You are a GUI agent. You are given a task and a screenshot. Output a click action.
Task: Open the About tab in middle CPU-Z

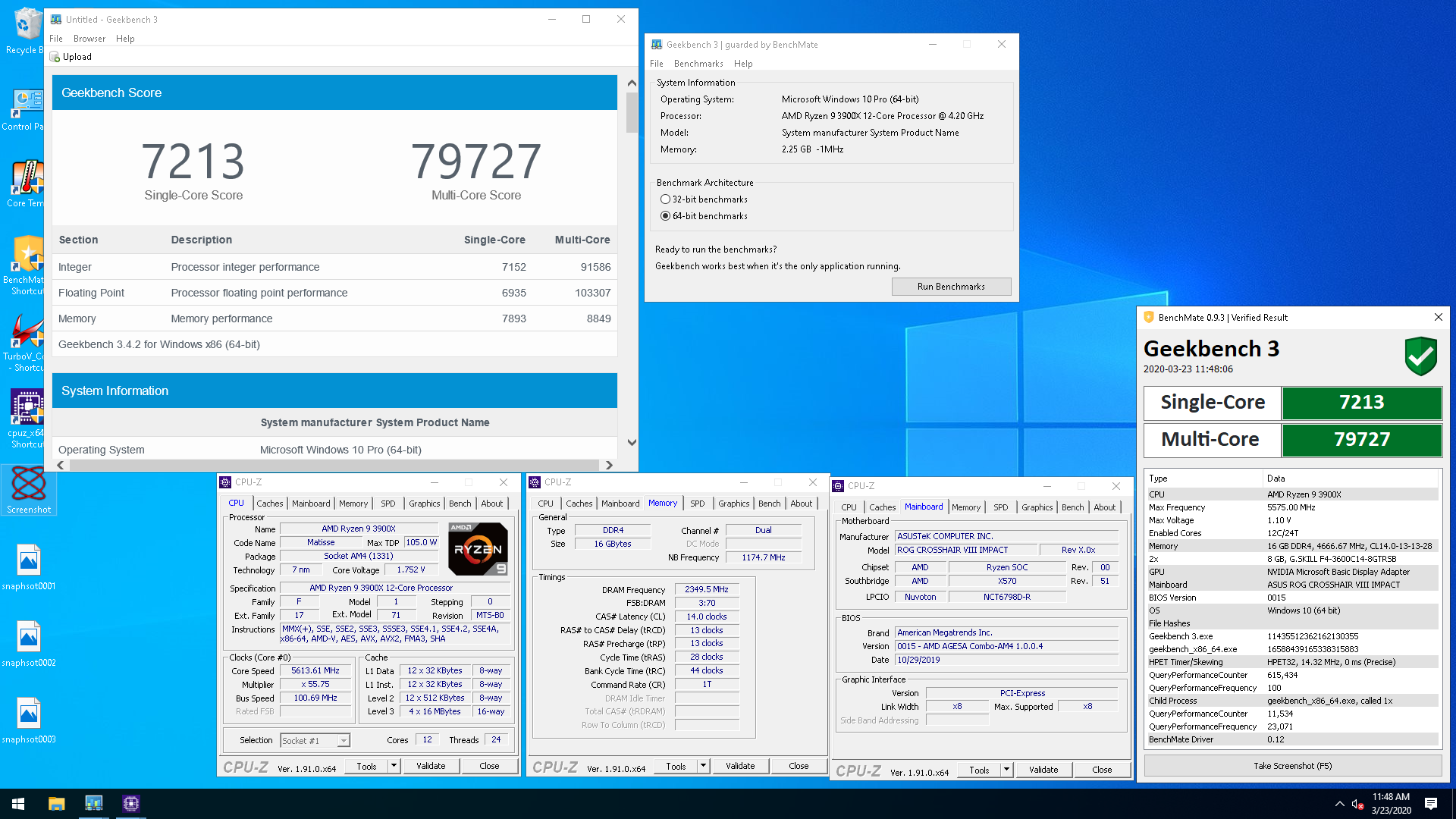[x=801, y=504]
